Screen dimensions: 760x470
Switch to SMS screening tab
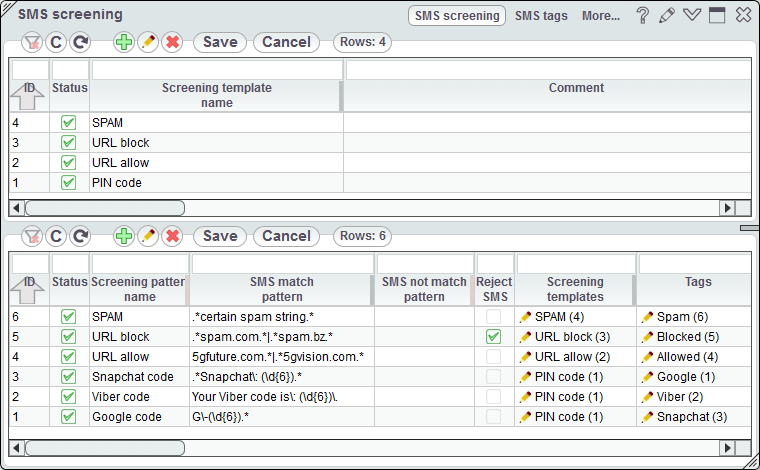click(457, 16)
